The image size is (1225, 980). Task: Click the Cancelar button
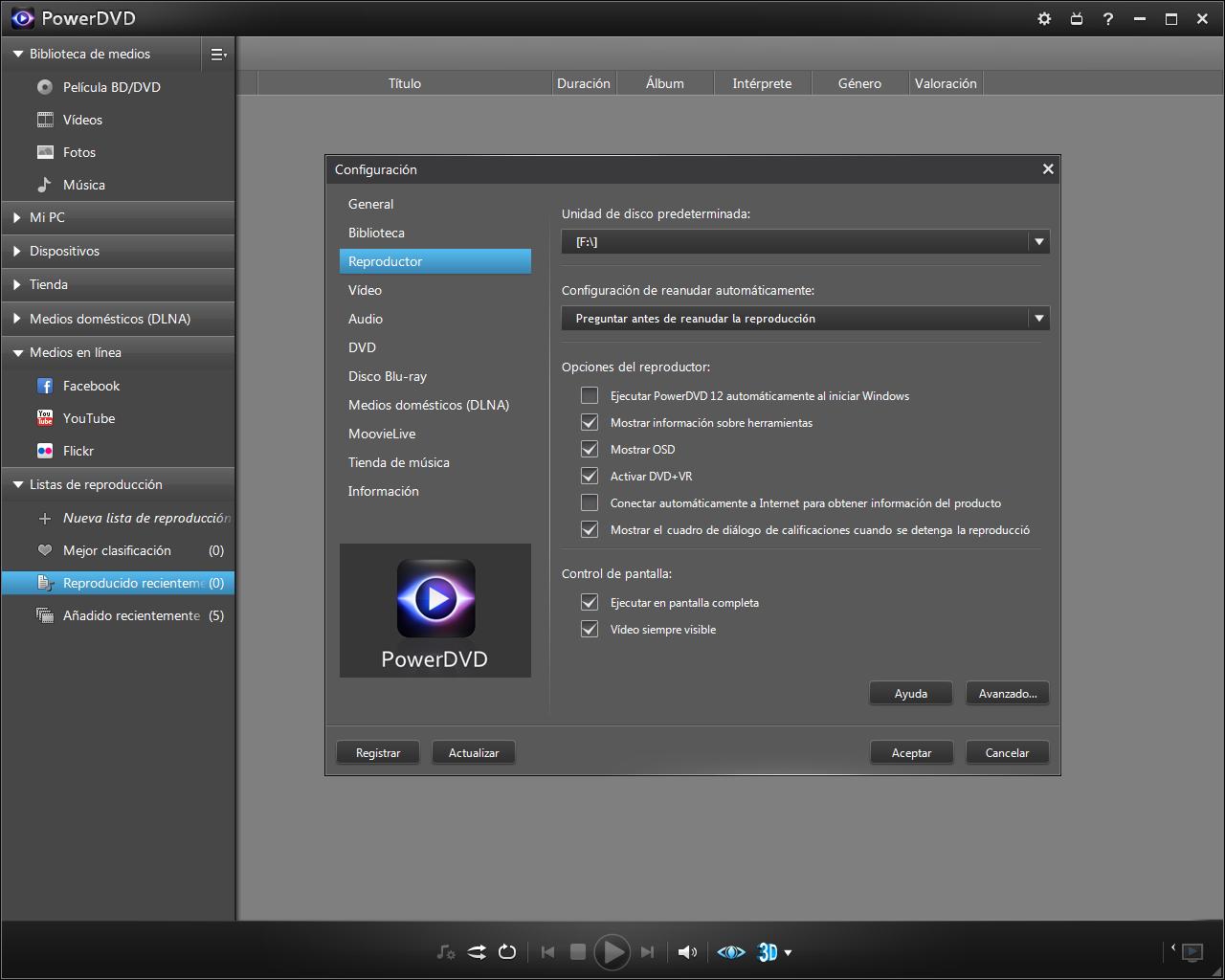(1008, 753)
